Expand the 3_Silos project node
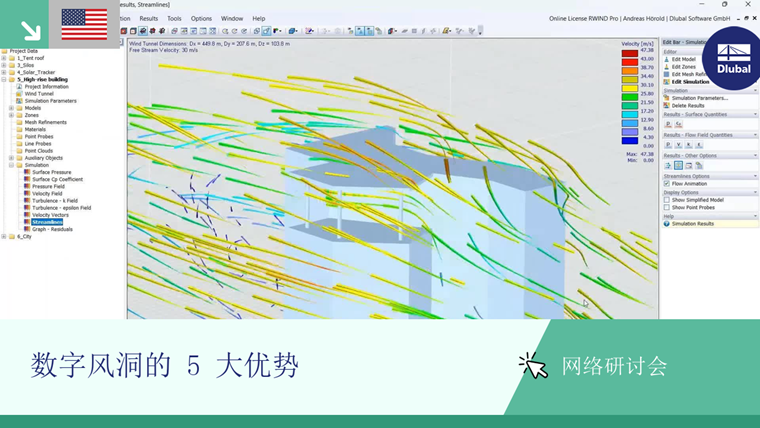760x428 pixels. pyautogui.click(x=4, y=65)
